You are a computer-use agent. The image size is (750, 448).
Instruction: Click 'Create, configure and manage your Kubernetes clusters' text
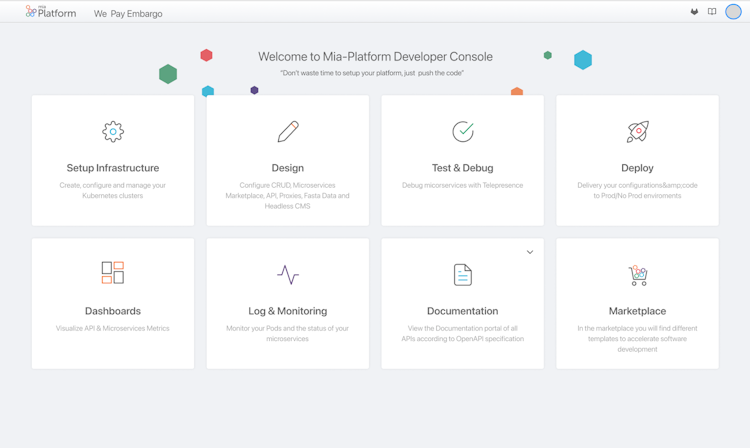coord(113,190)
